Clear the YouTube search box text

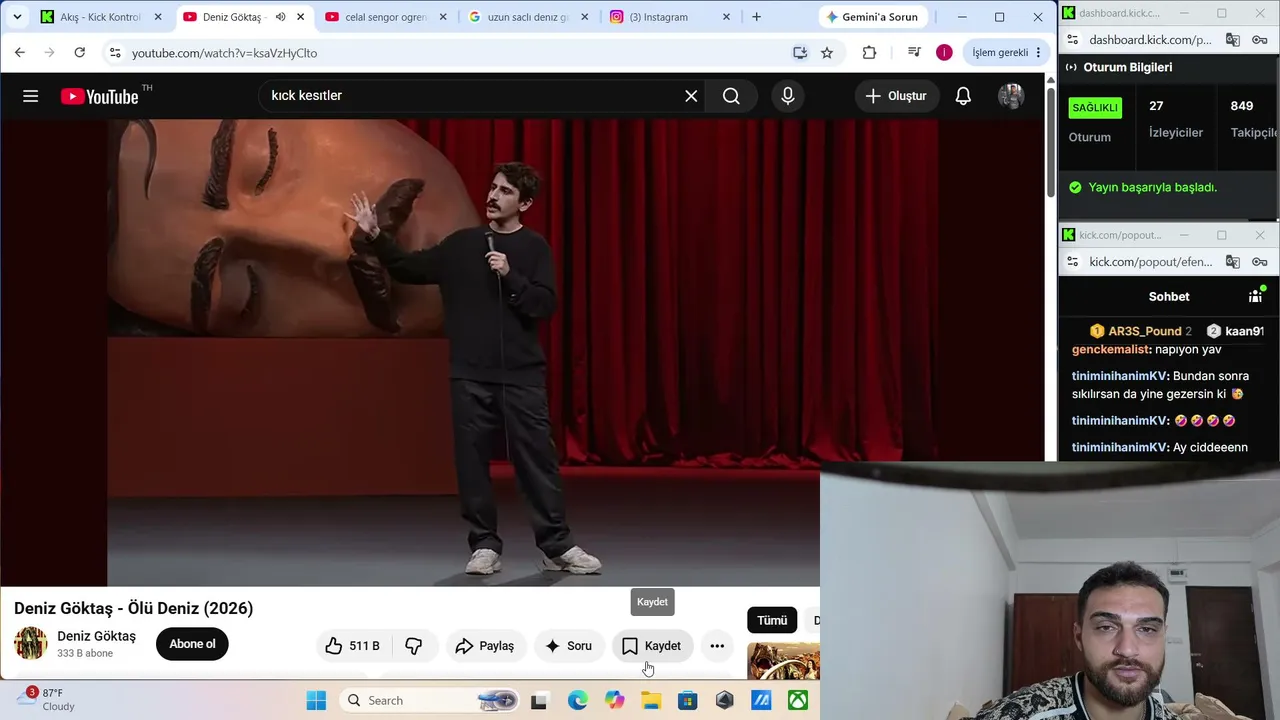point(691,96)
